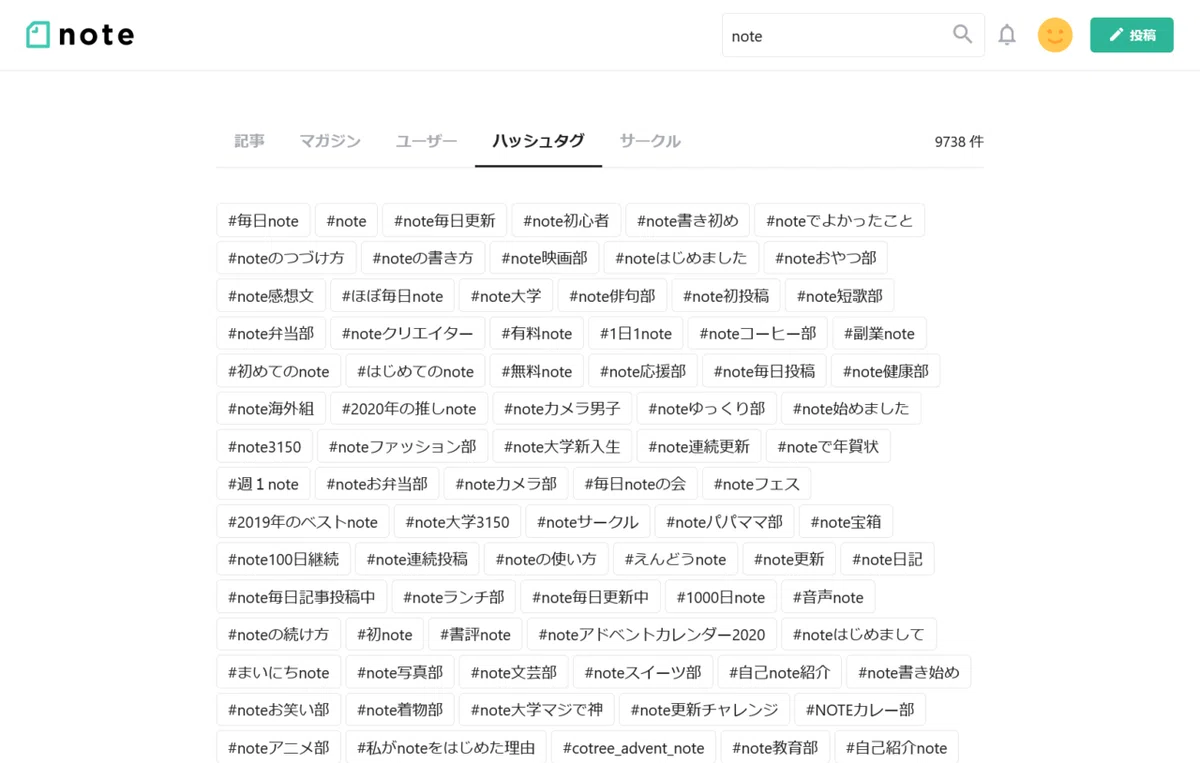The image size is (1200, 763).
Task: Click the magnifier search icon
Action: click(x=962, y=35)
